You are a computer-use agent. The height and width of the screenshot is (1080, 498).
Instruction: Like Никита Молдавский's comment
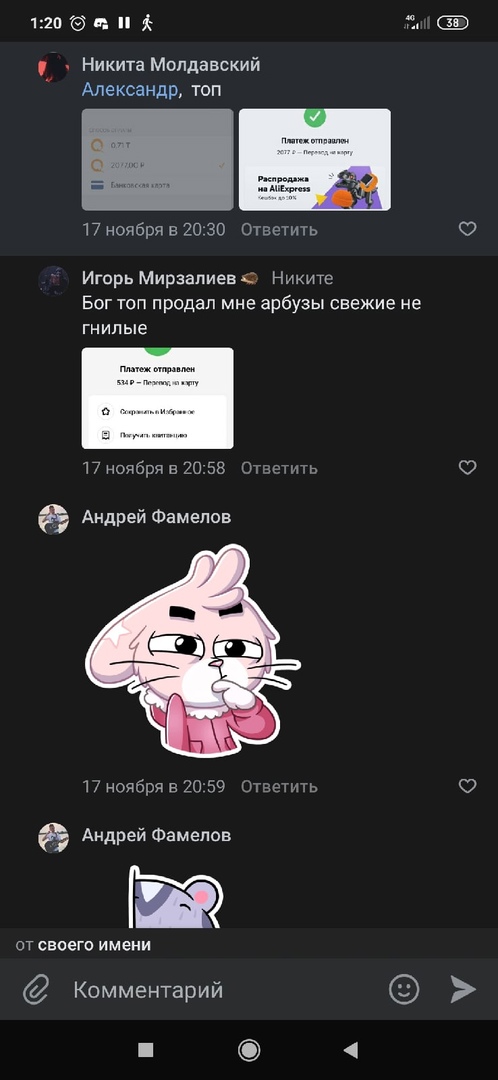pyautogui.click(x=468, y=229)
